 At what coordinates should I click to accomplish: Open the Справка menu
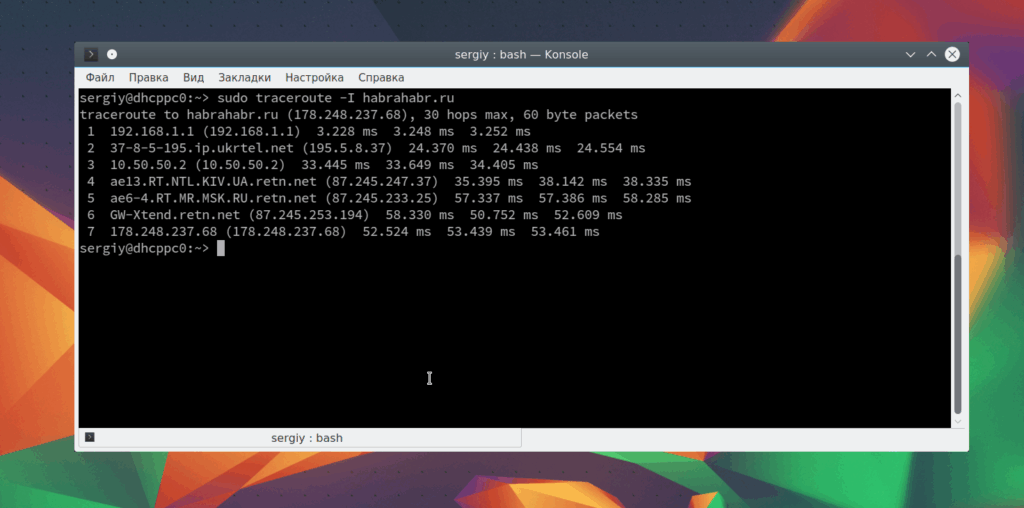pyautogui.click(x=381, y=78)
